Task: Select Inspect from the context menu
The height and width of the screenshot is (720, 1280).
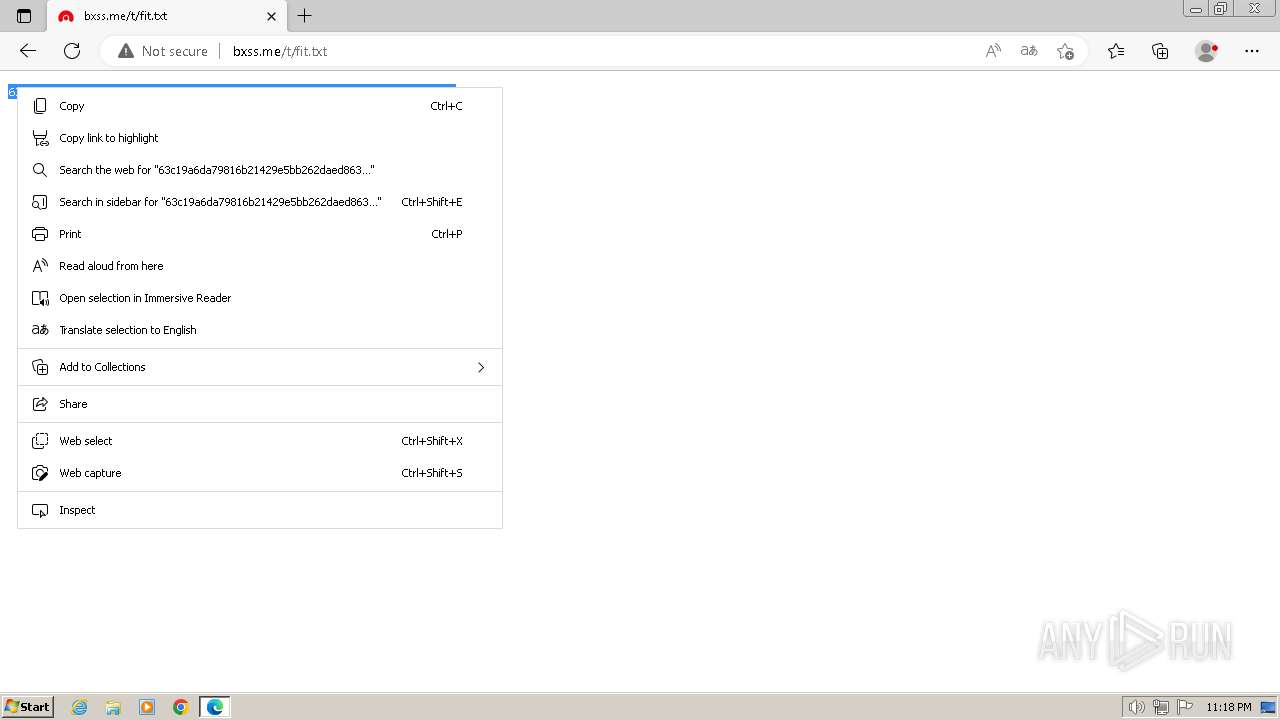Action: (260, 510)
